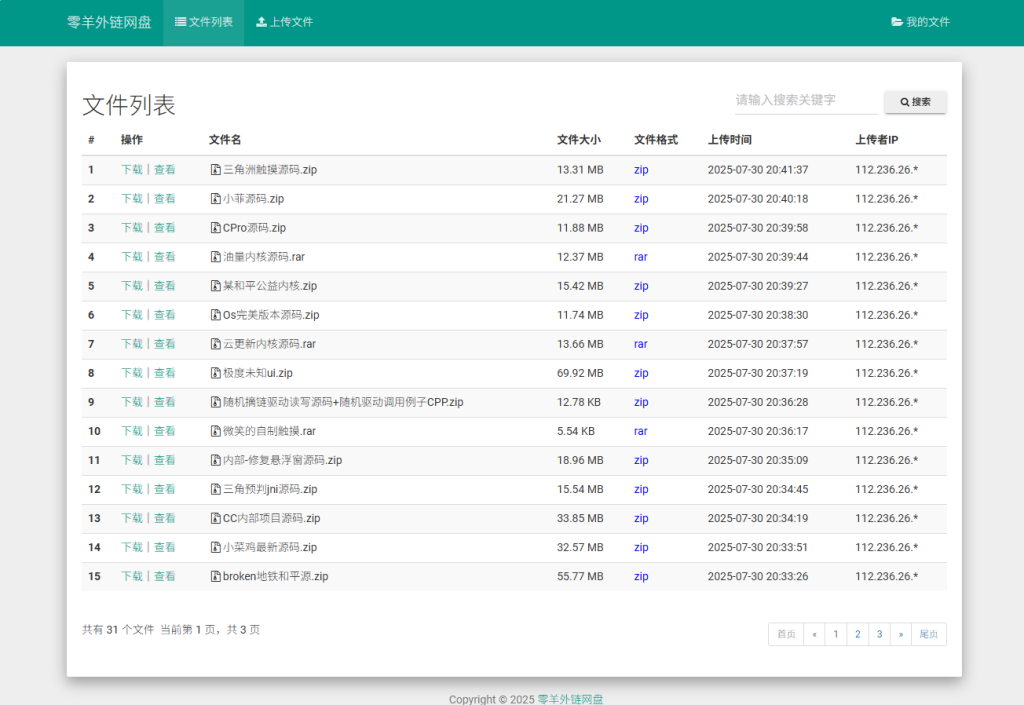This screenshot has width=1024, height=705.
Task: Click file size 69.92 MB
Action: 580,373
